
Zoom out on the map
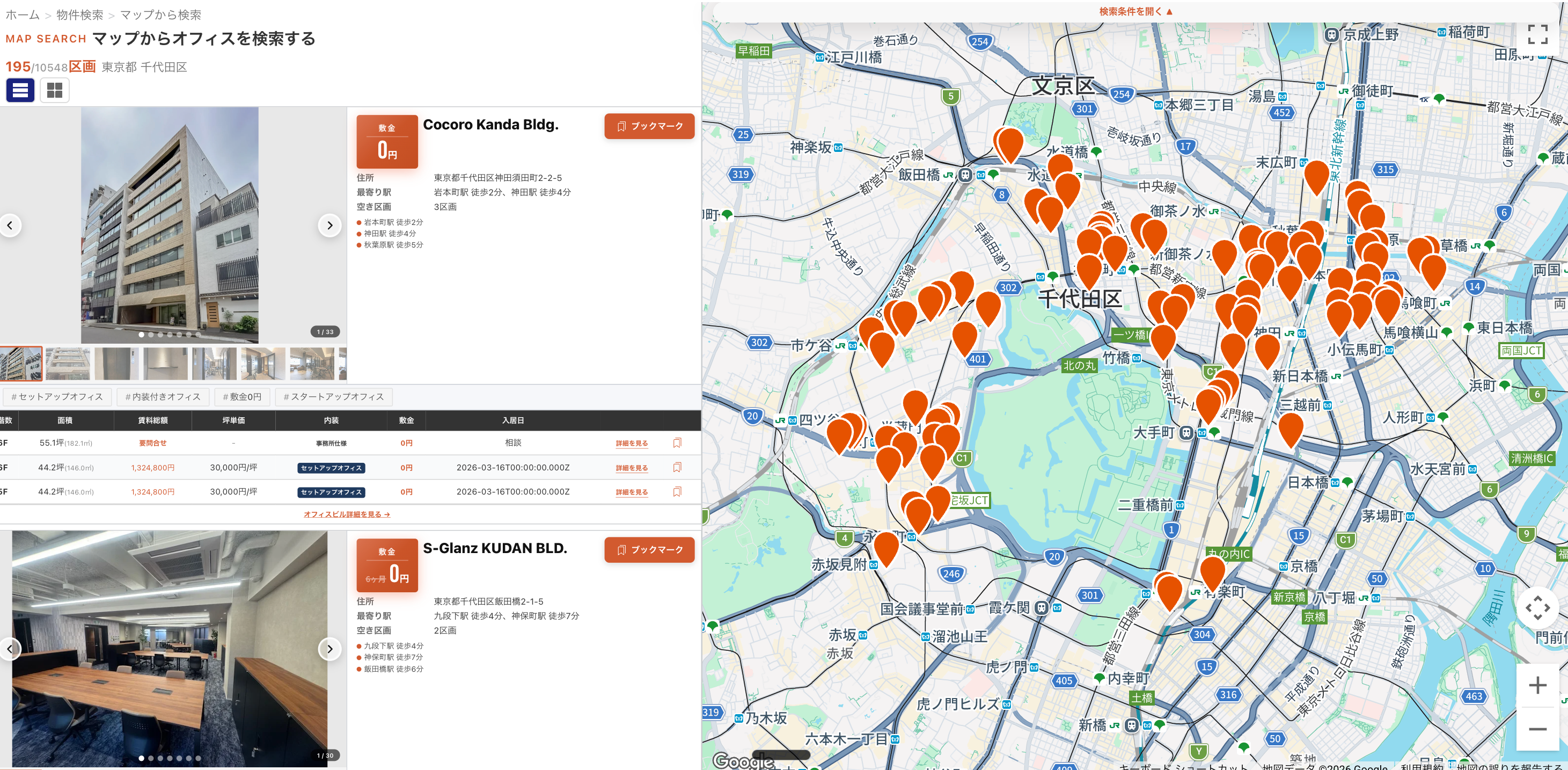[x=1537, y=729]
